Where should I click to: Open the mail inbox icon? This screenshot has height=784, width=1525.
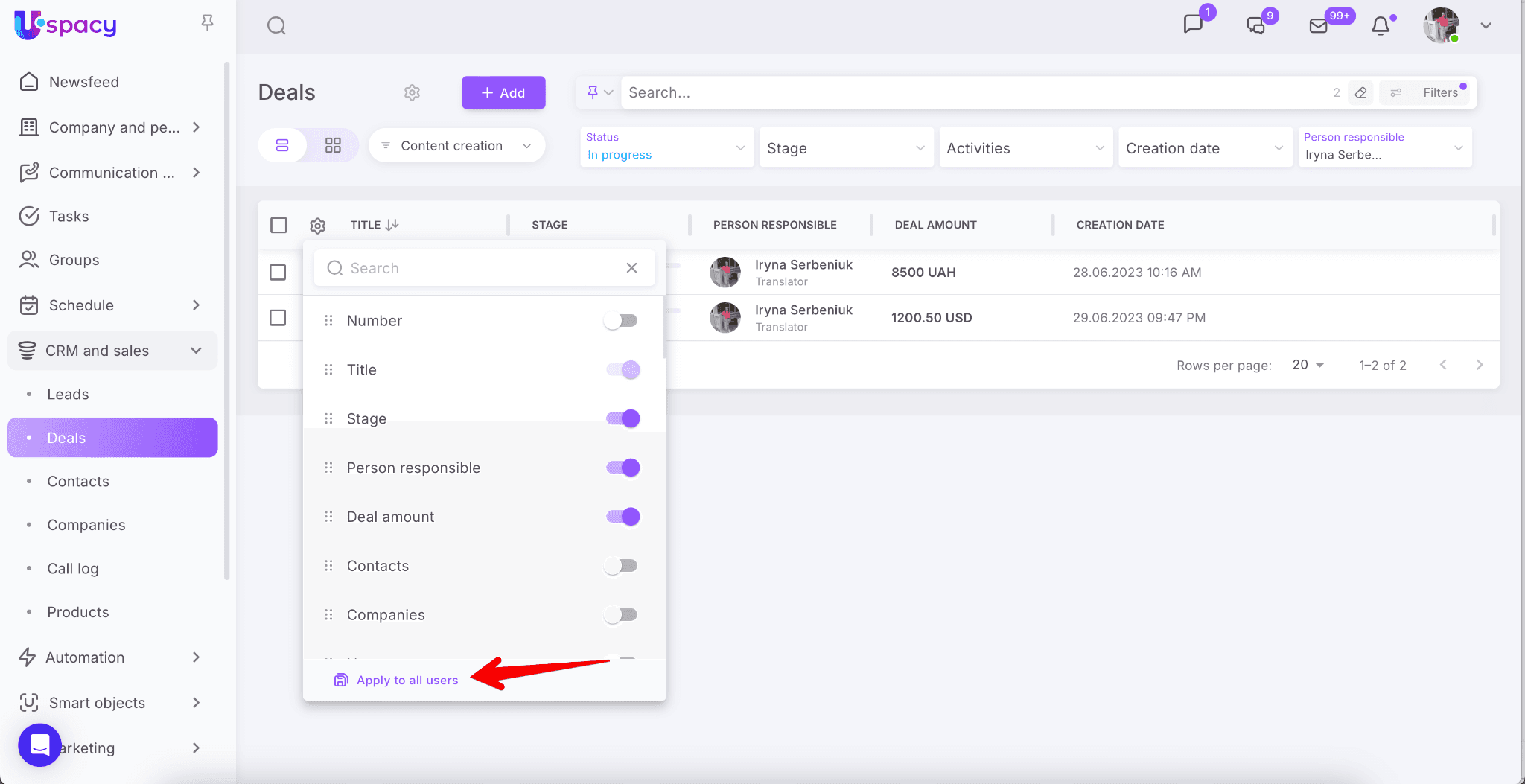click(x=1319, y=26)
